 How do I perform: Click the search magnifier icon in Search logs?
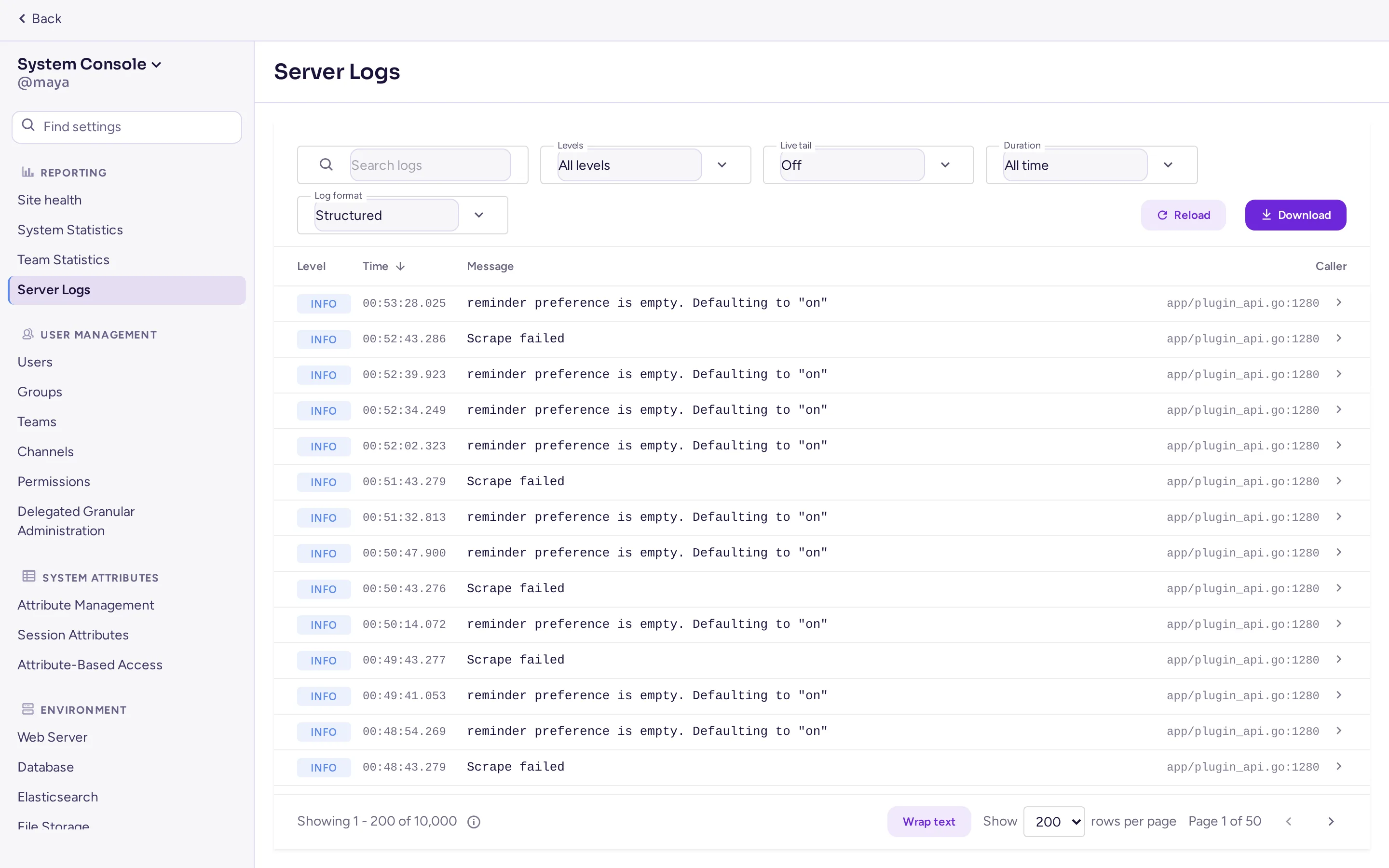click(x=326, y=165)
